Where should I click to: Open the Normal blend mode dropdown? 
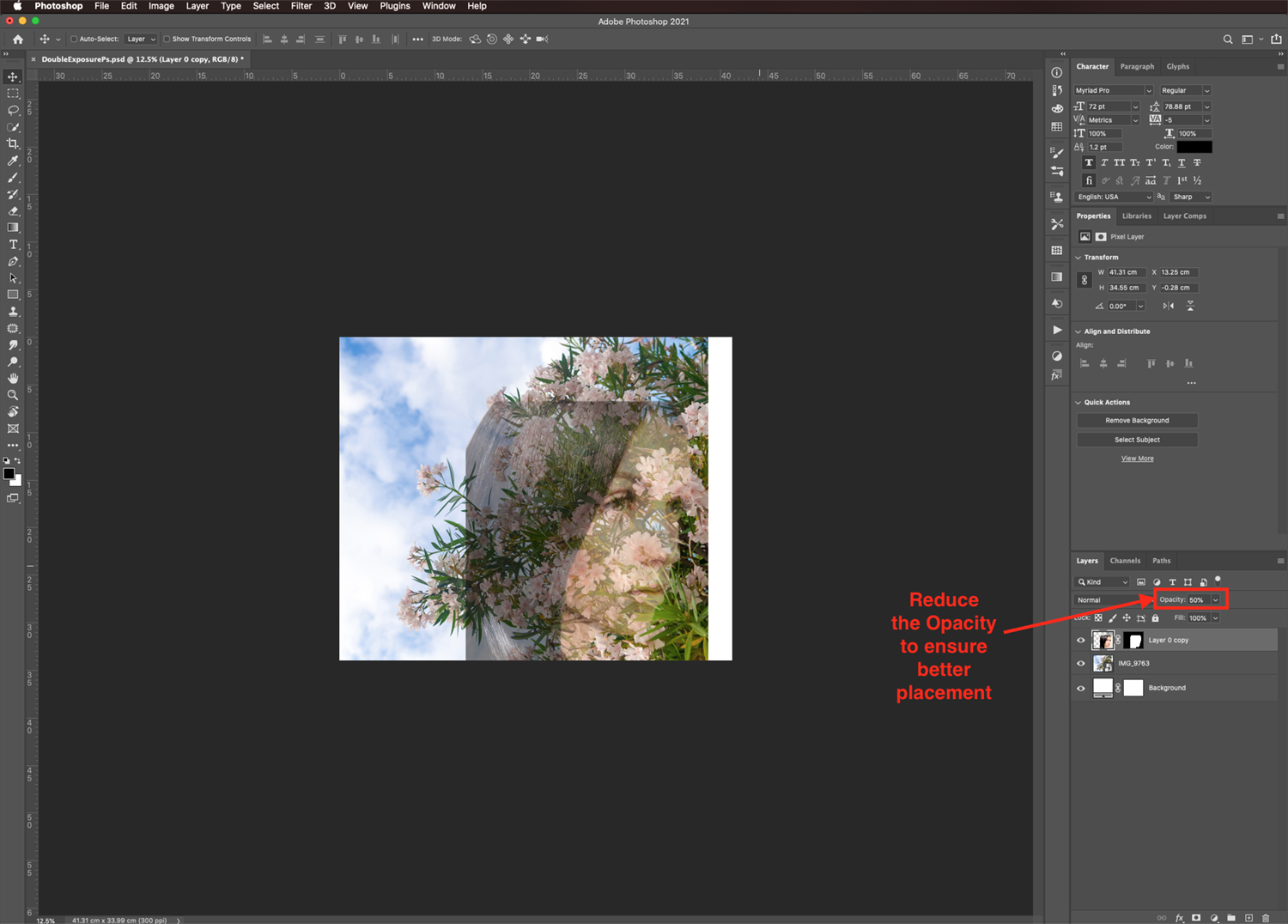1114,600
